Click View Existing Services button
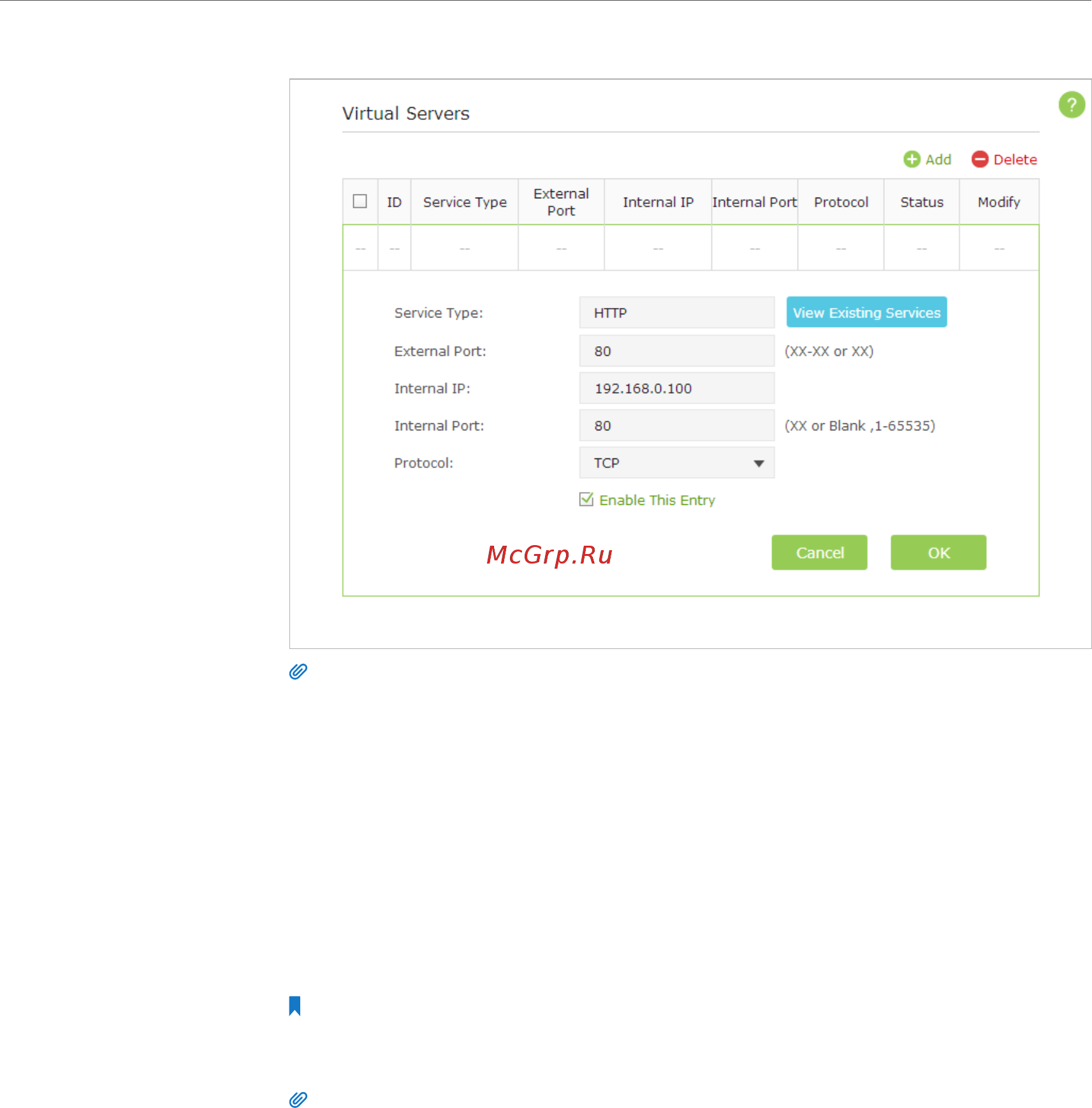 (x=866, y=312)
